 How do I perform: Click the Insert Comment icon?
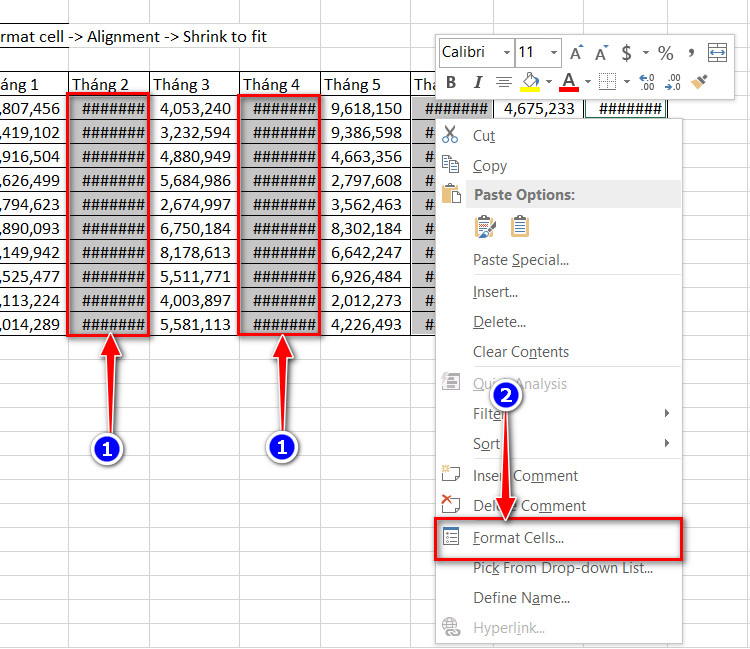451,474
